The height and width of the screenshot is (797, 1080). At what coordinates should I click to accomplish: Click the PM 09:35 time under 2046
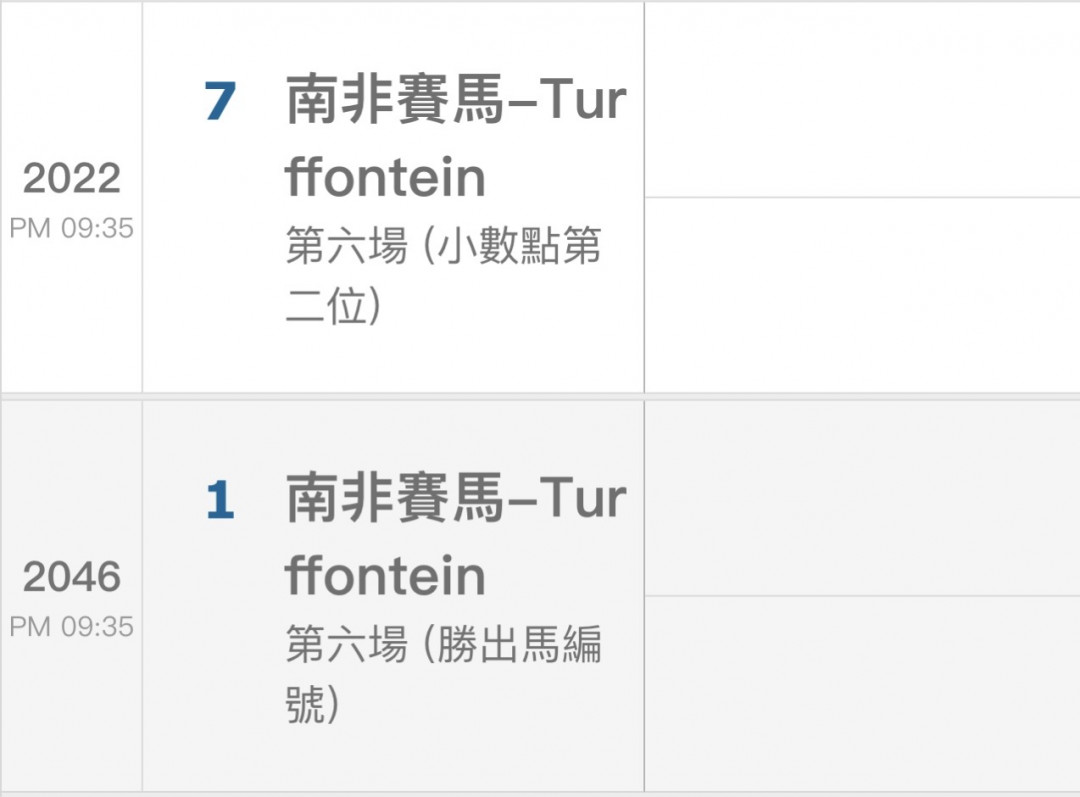[72, 627]
